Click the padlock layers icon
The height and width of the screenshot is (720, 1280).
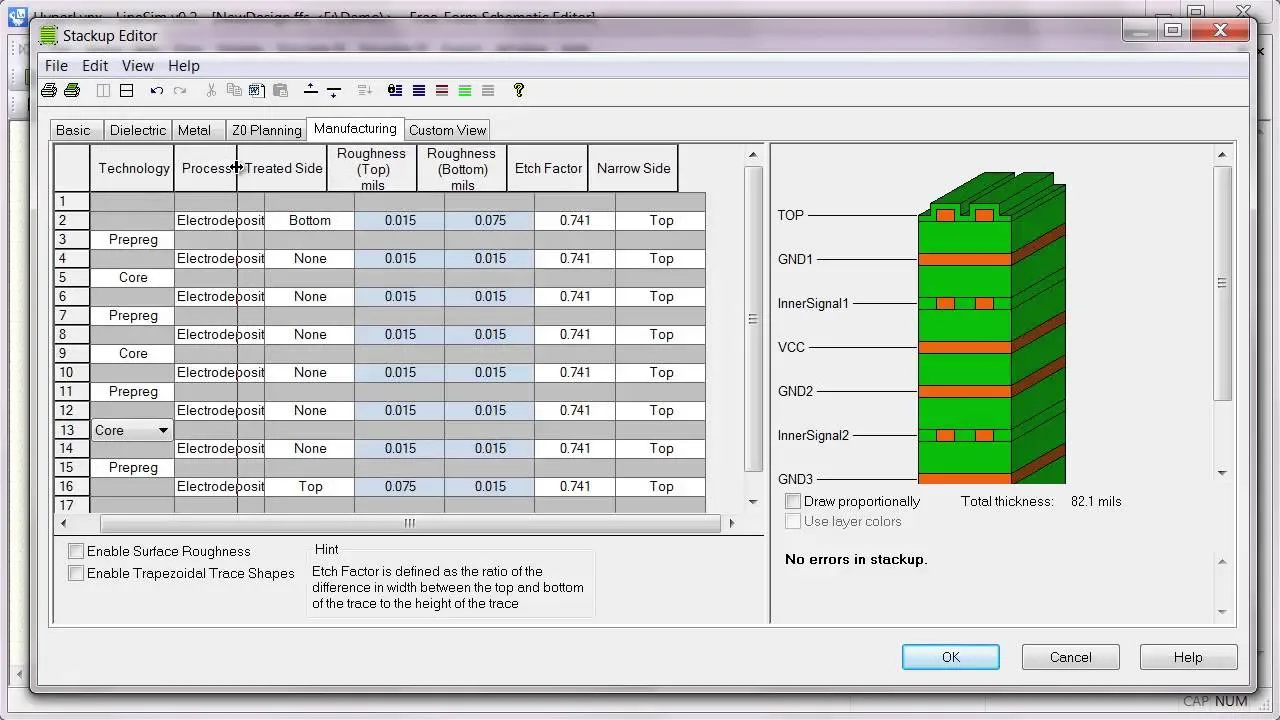point(395,90)
